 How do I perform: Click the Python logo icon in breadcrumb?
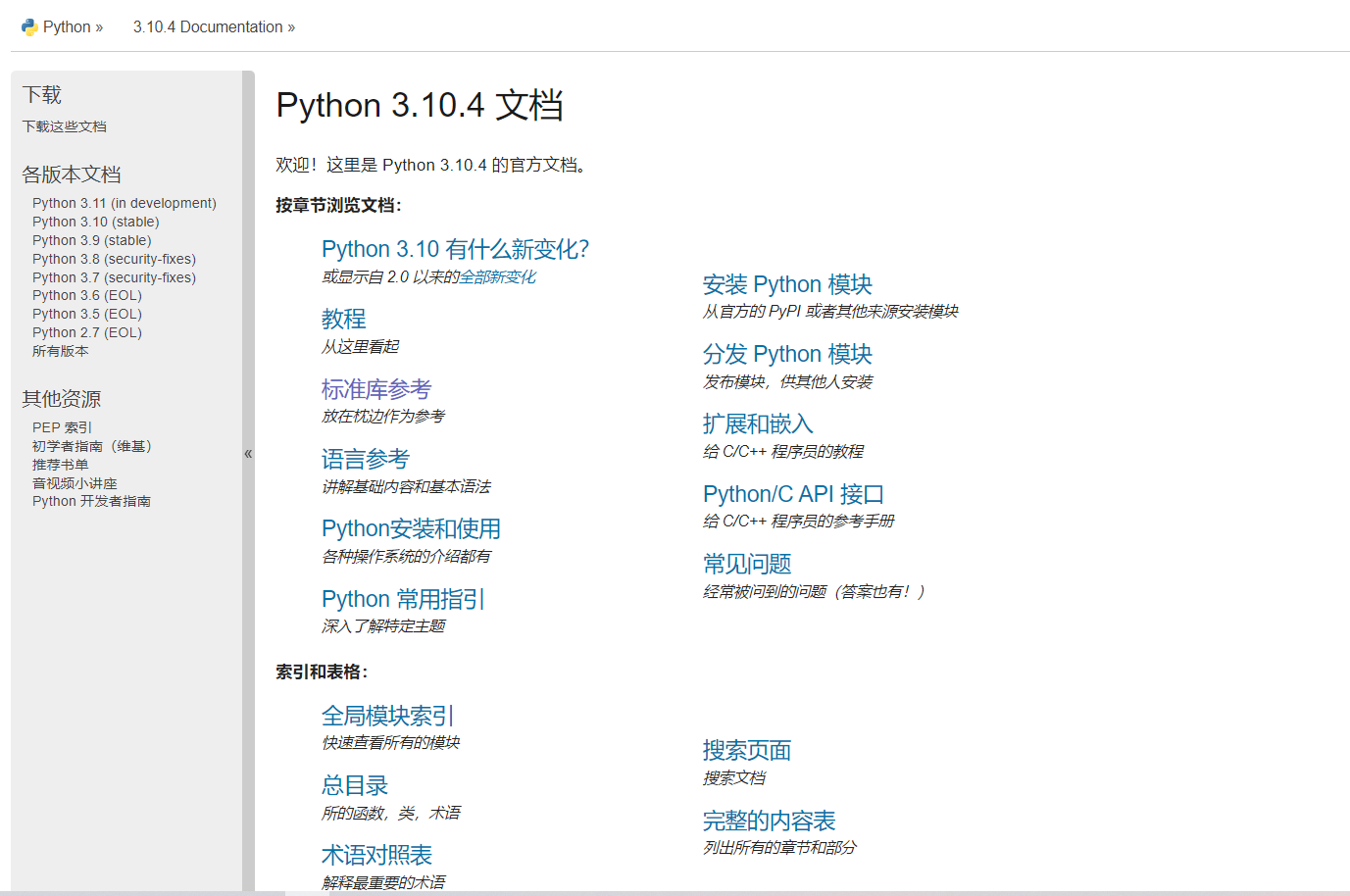(x=29, y=26)
